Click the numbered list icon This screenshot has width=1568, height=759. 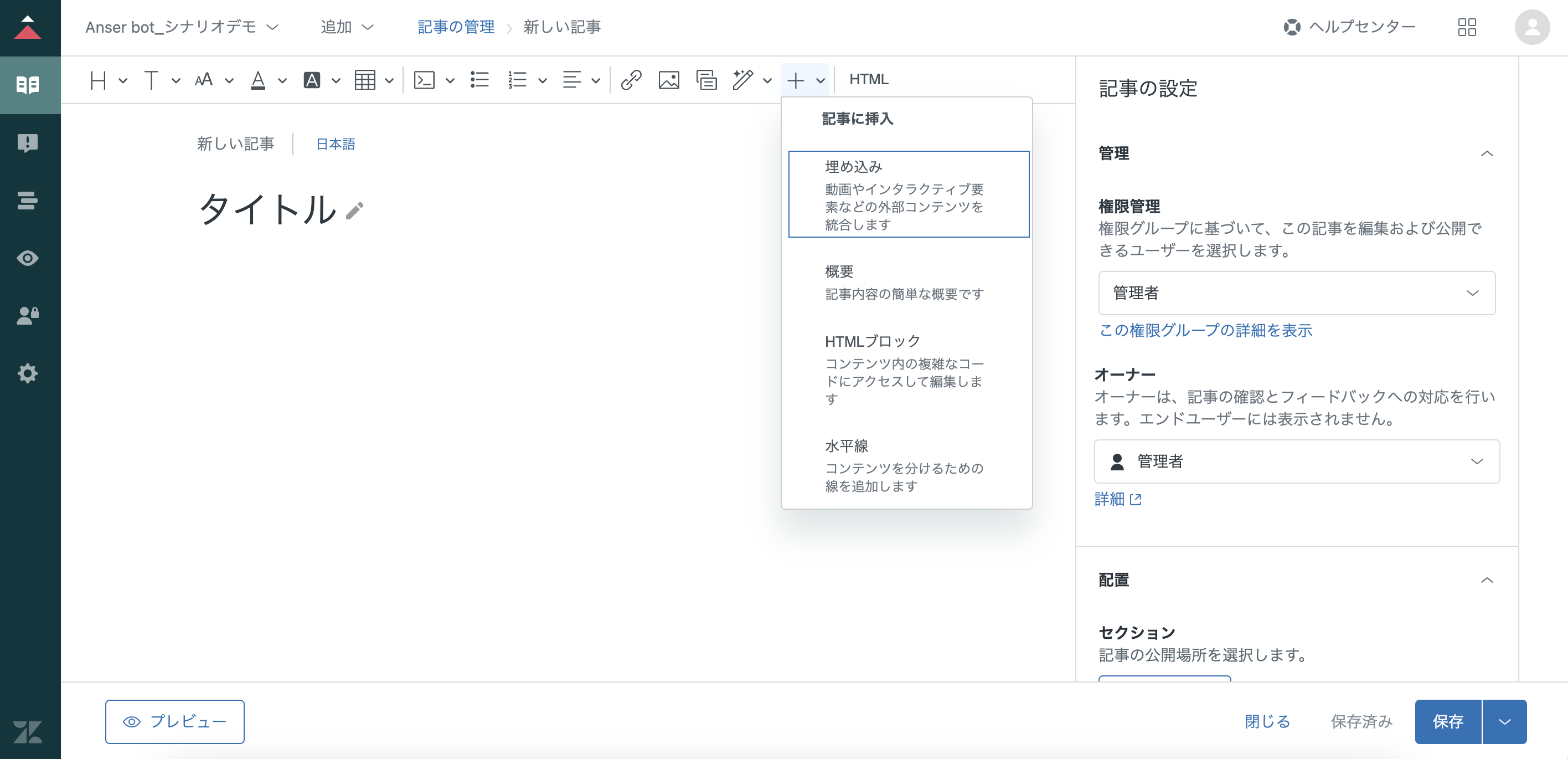517,80
